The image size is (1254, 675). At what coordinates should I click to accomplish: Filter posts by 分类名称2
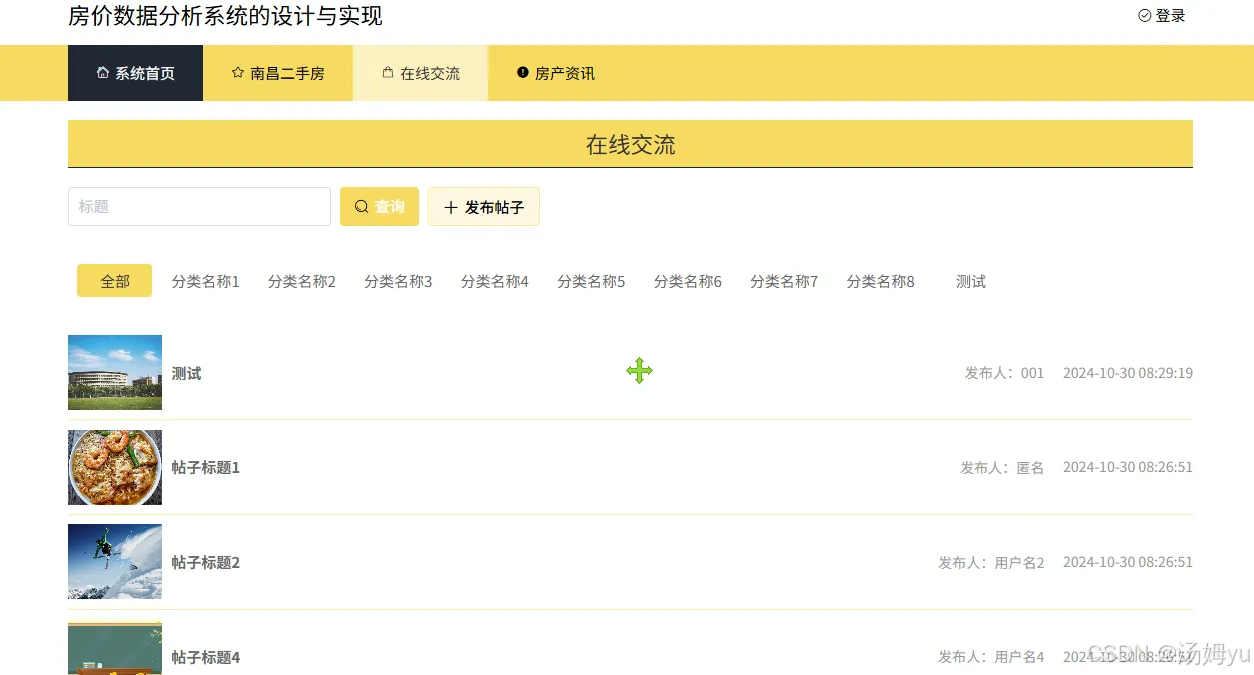302,282
